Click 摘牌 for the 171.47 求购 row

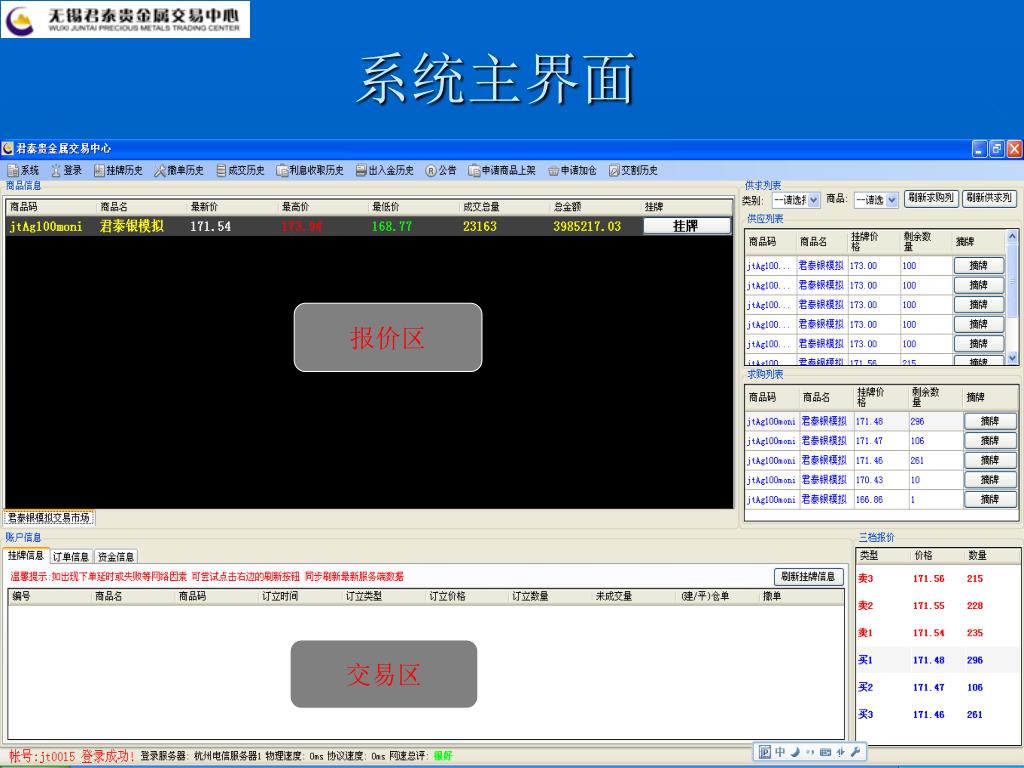990,441
